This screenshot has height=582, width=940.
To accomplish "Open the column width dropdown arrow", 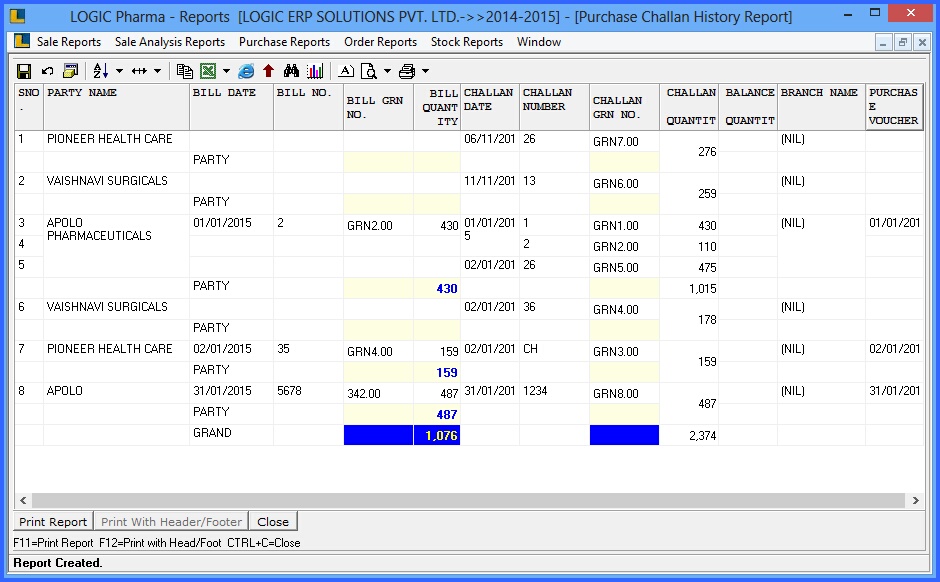I will tap(157, 71).
